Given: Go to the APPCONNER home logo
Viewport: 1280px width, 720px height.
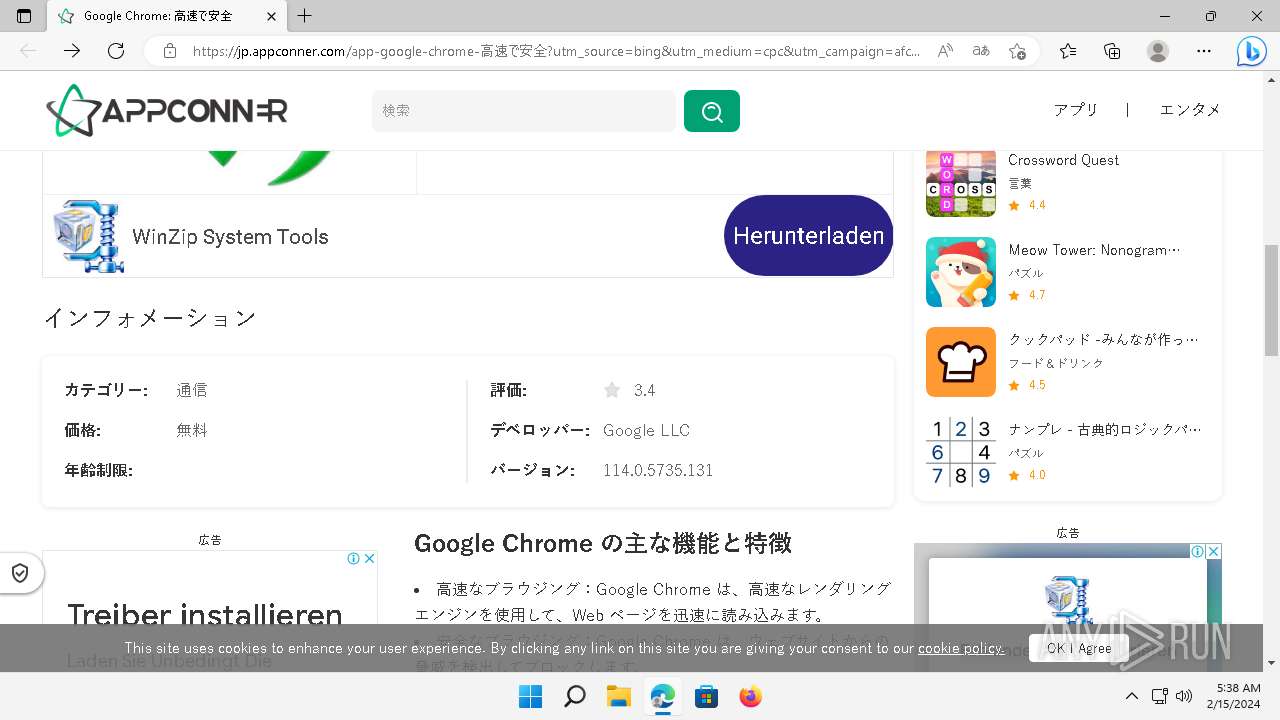Looking at the screenshot, I should 166,110.
